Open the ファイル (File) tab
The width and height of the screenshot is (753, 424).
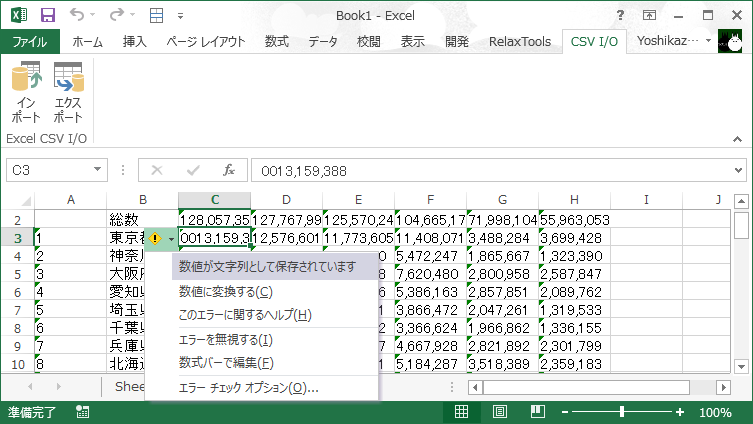30,42
